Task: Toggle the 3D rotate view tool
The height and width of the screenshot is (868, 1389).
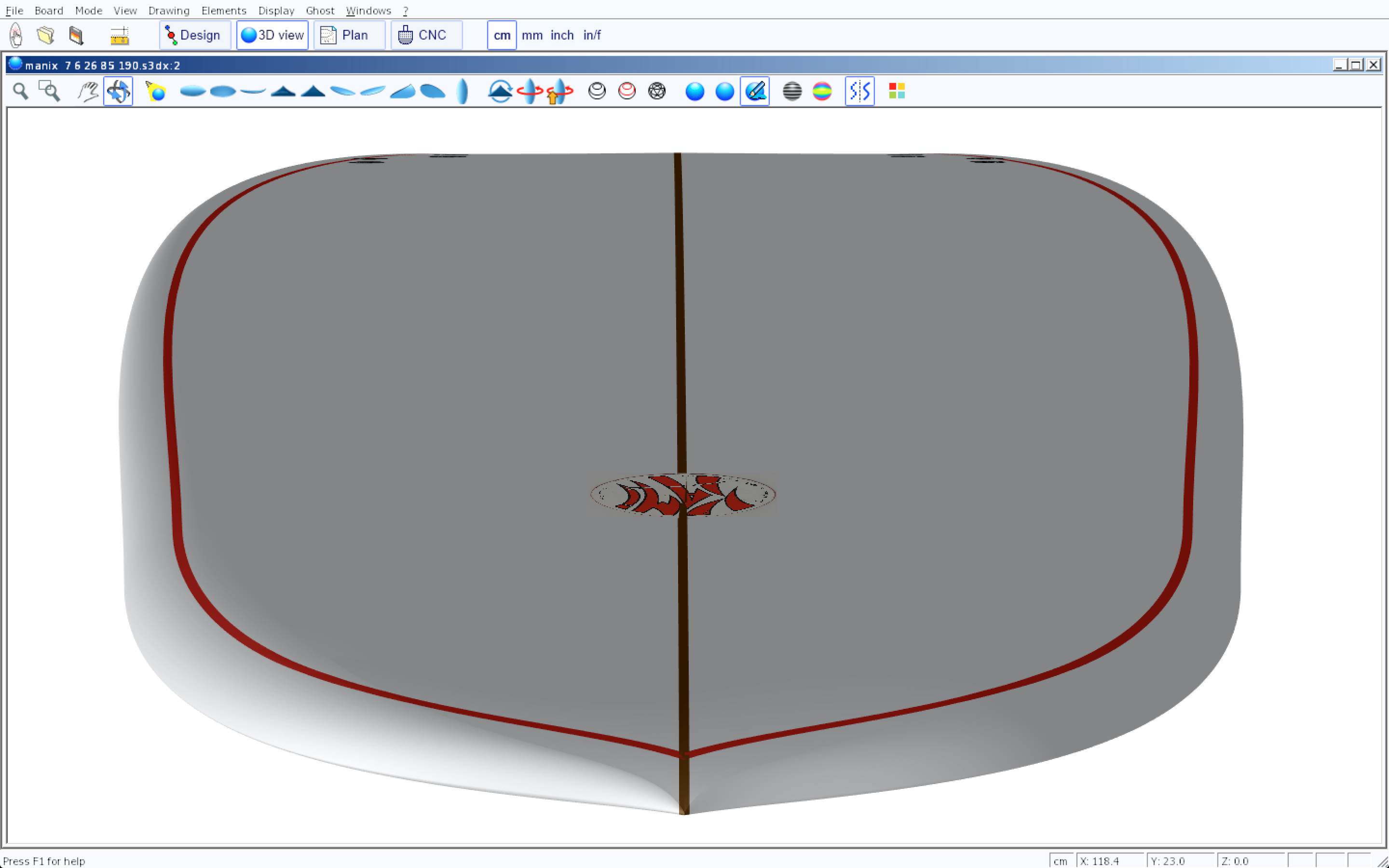Action: (118, 91)
